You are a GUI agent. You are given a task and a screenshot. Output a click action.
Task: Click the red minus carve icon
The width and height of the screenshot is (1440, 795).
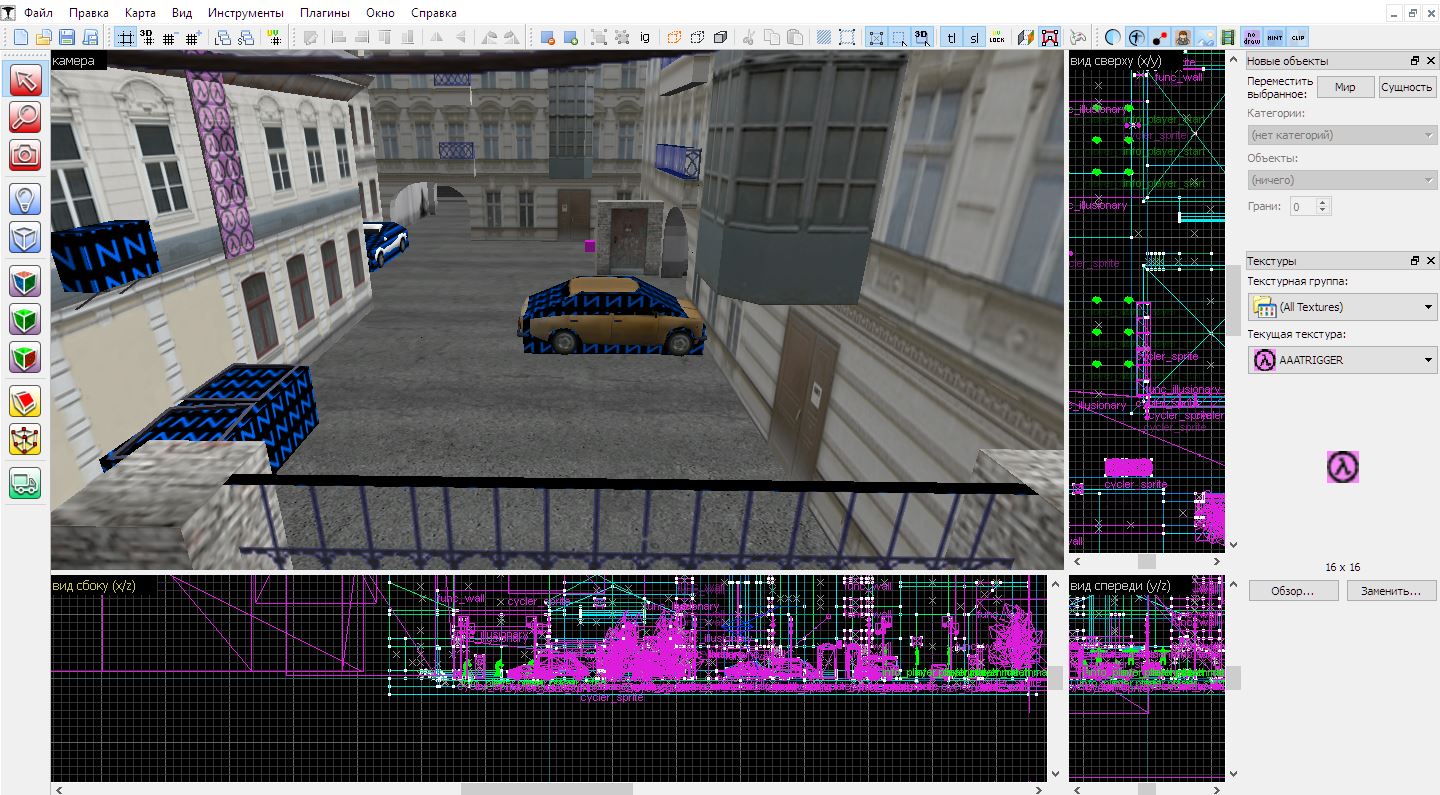point(547,37)
